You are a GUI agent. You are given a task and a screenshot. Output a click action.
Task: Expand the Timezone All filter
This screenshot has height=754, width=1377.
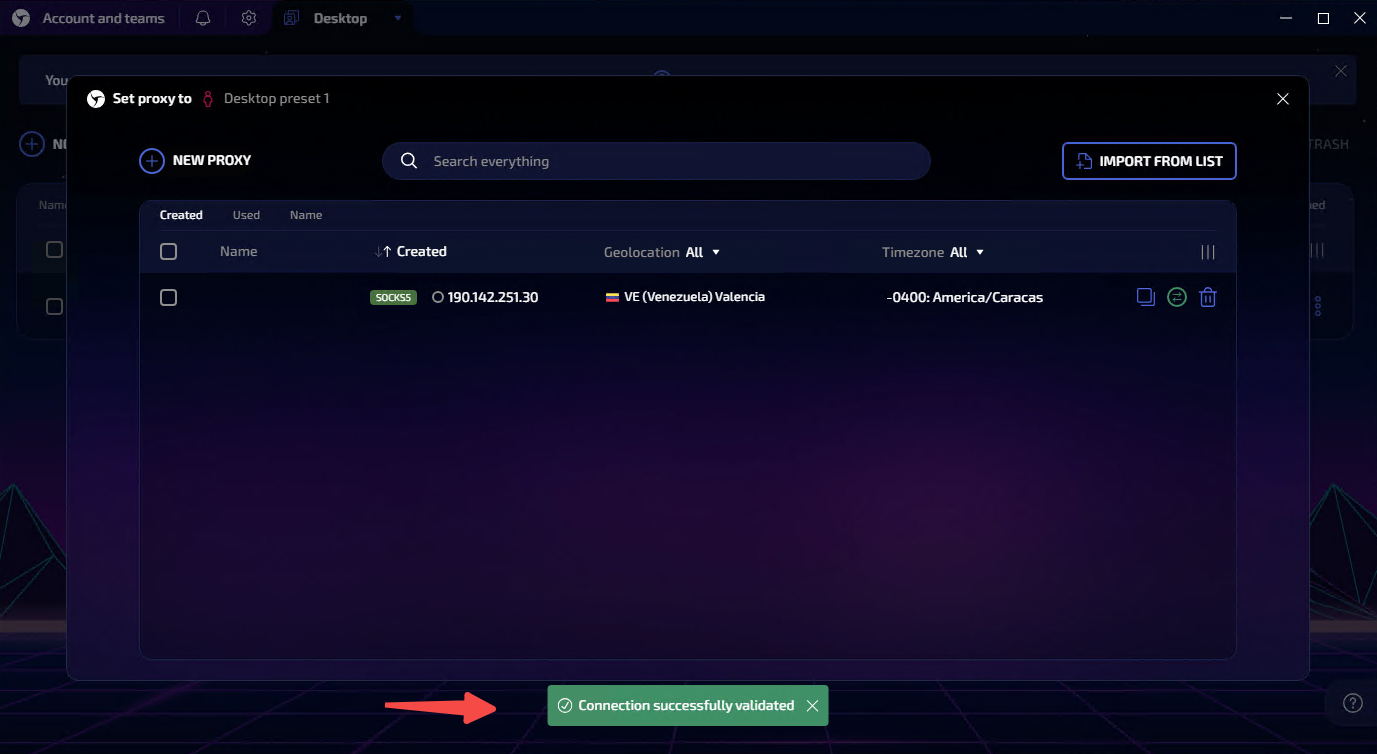[967, 252]
